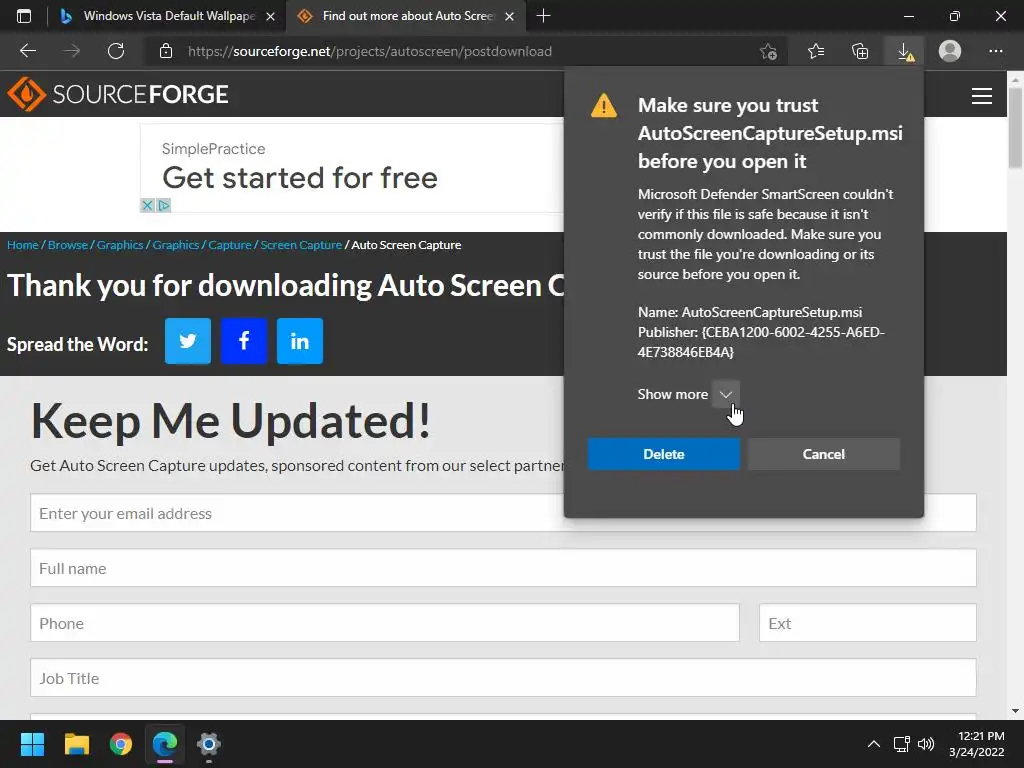Image resolution: width=1024 pixels, height=768 pixels.
Task: Click the site lock icon in address bar
Action: click(166, 51)
